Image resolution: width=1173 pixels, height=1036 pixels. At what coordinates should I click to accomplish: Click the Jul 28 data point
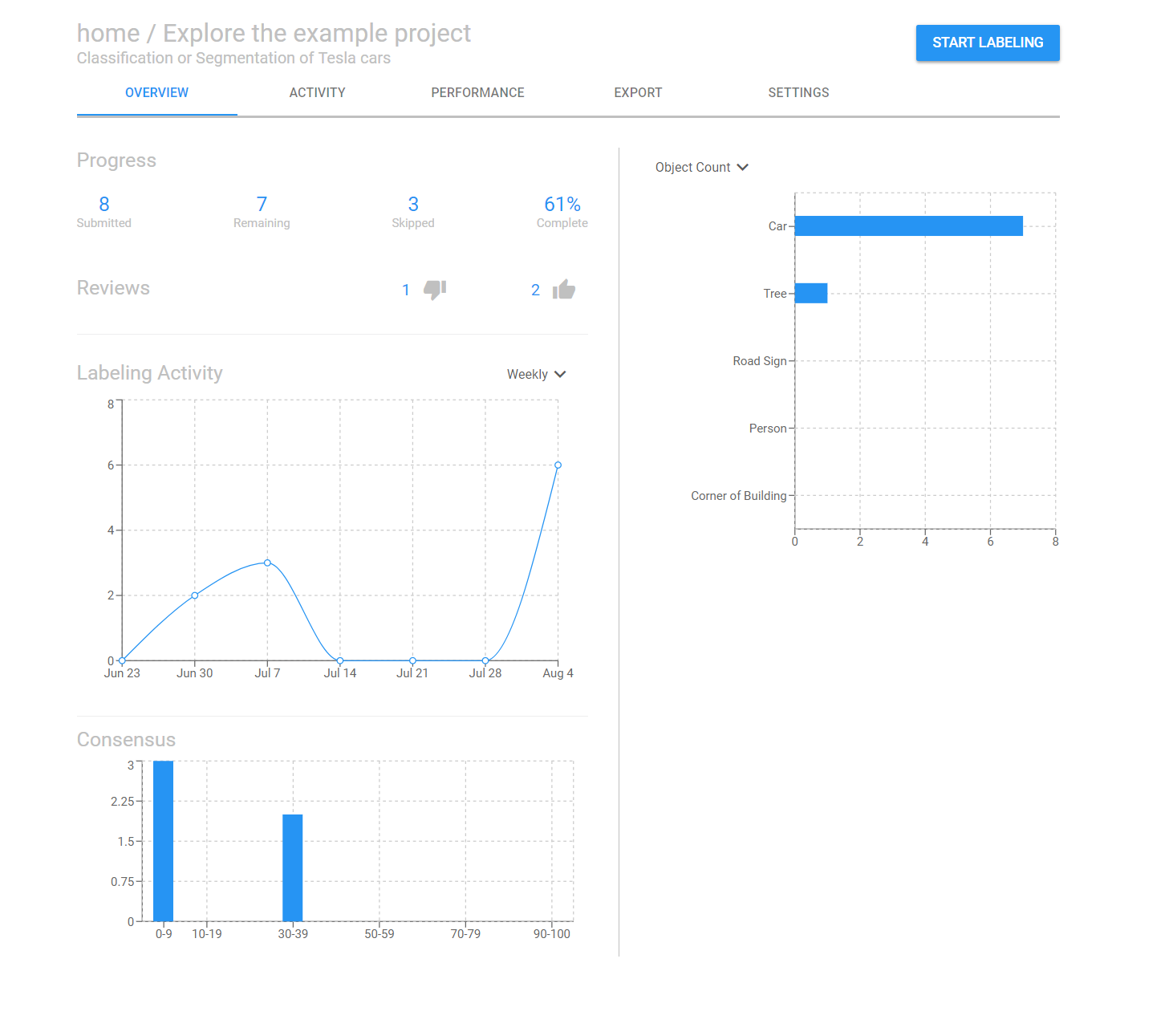485,660
